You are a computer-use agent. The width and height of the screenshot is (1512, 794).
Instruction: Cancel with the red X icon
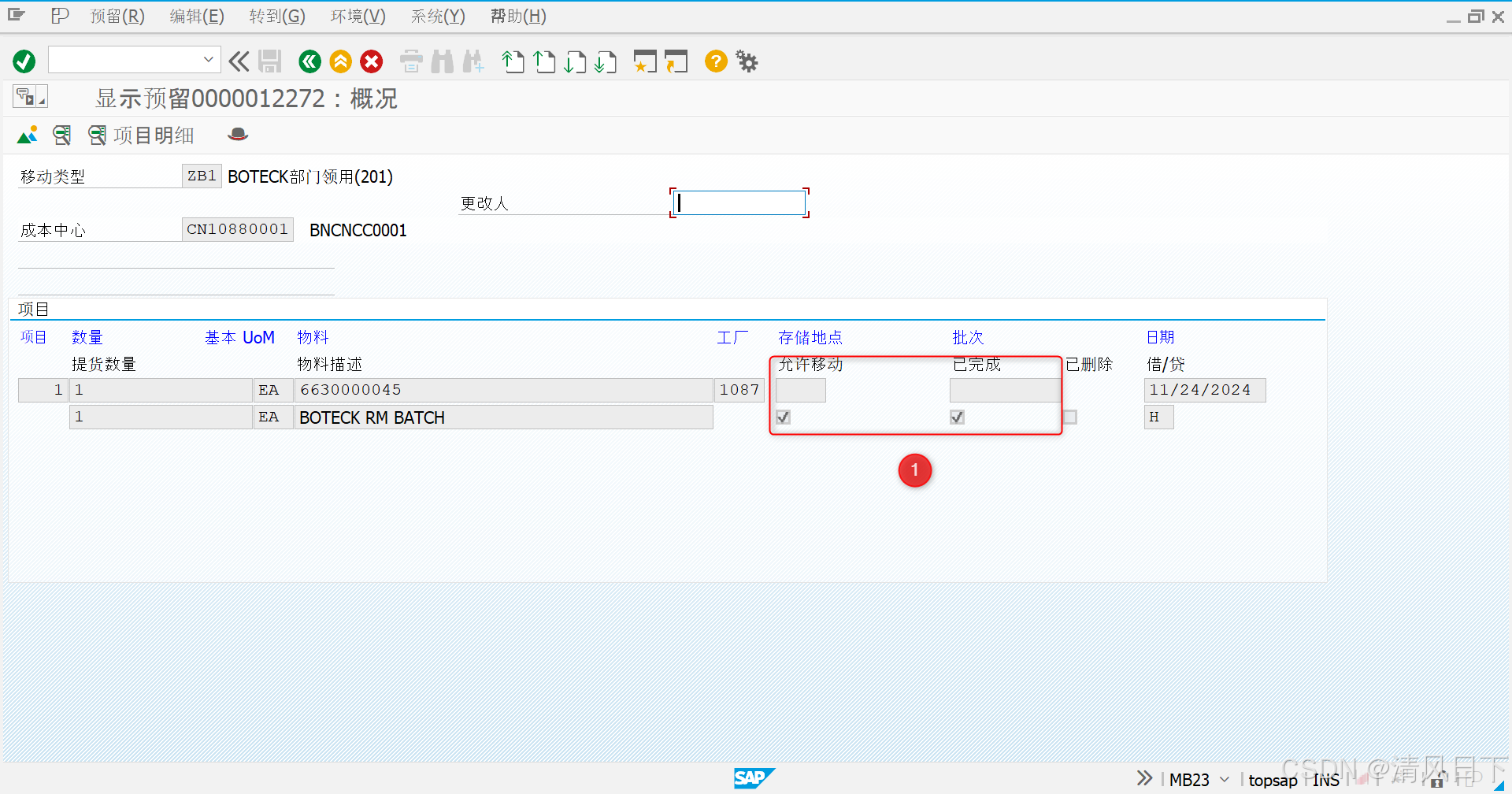[371, 61]
